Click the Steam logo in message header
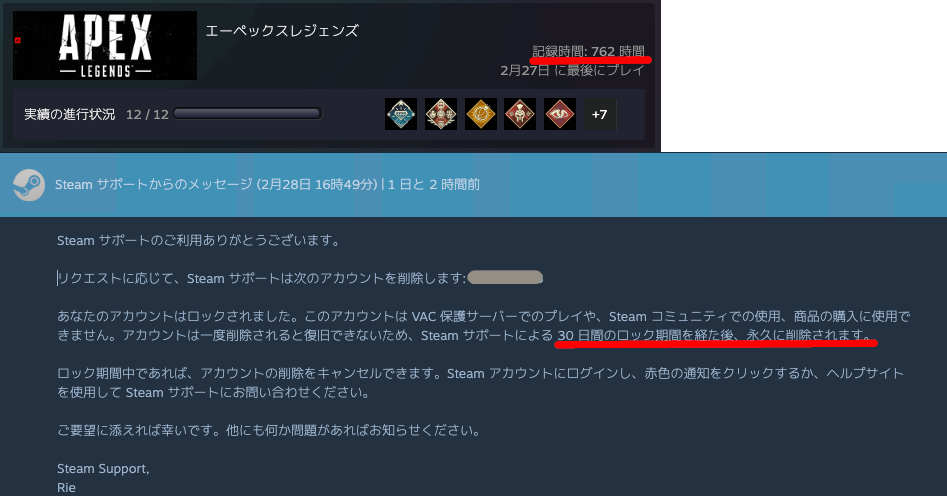Viewport: 947px width, 496px height. (29, 184)
